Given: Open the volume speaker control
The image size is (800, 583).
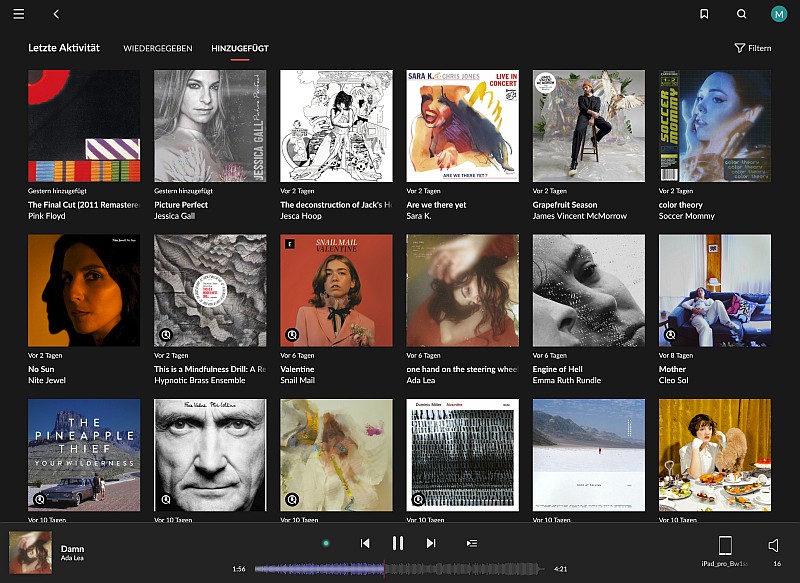Looking at the screenshot, I should [x=773, y=546].
